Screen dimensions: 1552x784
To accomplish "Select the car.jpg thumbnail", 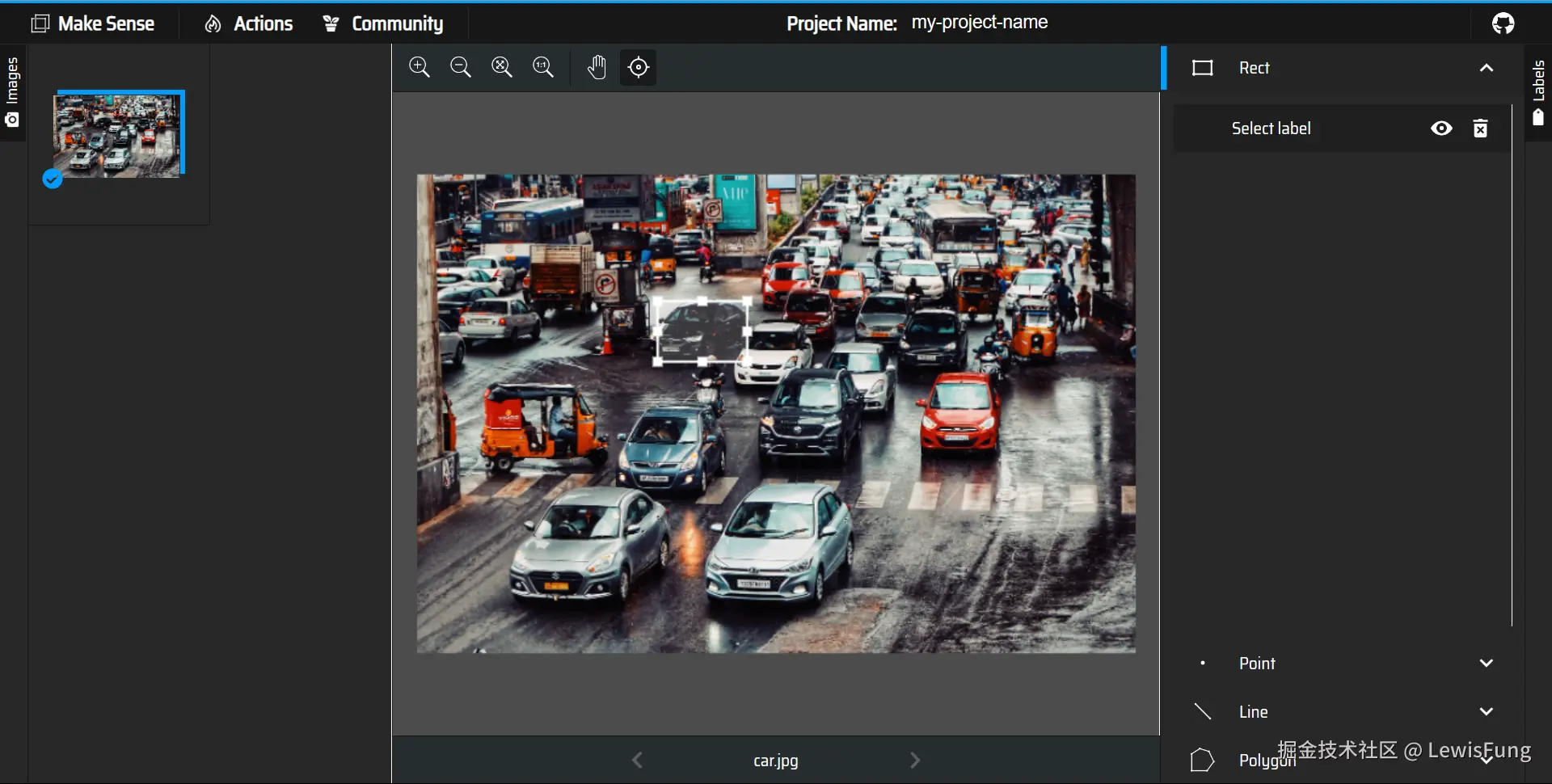I will pos(118,136).
